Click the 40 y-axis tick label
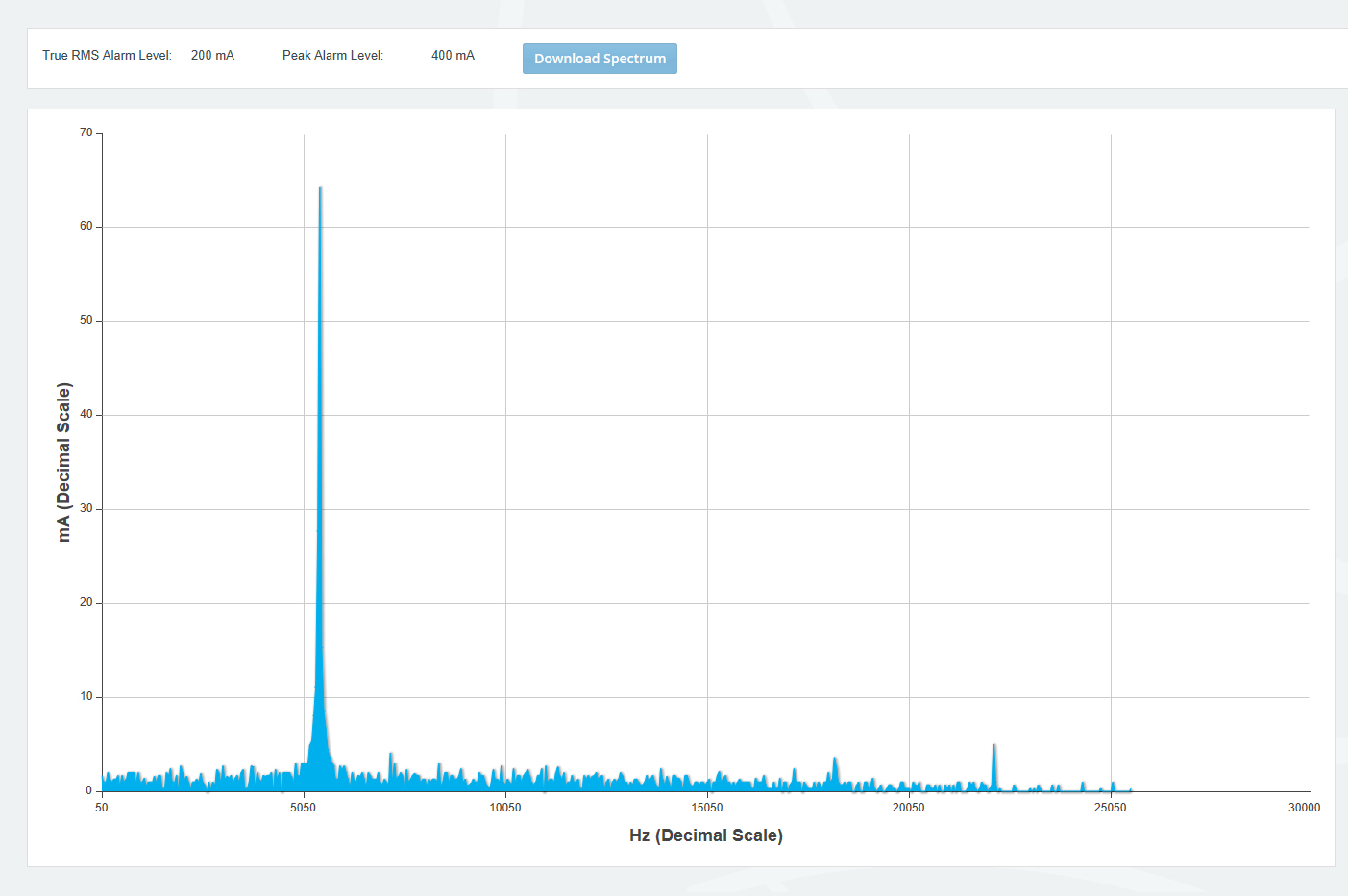Viewport: 1348px width, 896px height. 86,415
